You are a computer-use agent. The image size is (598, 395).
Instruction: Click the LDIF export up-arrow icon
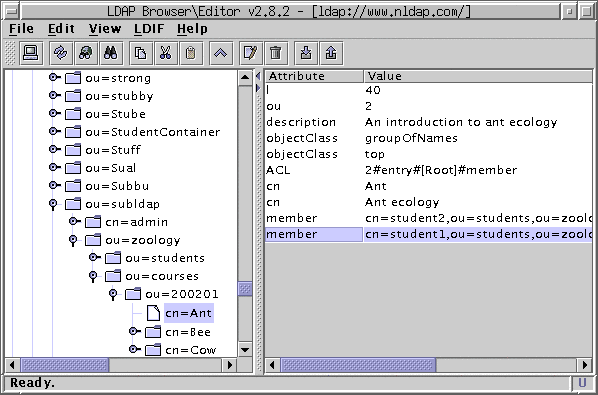pos(331,53)
